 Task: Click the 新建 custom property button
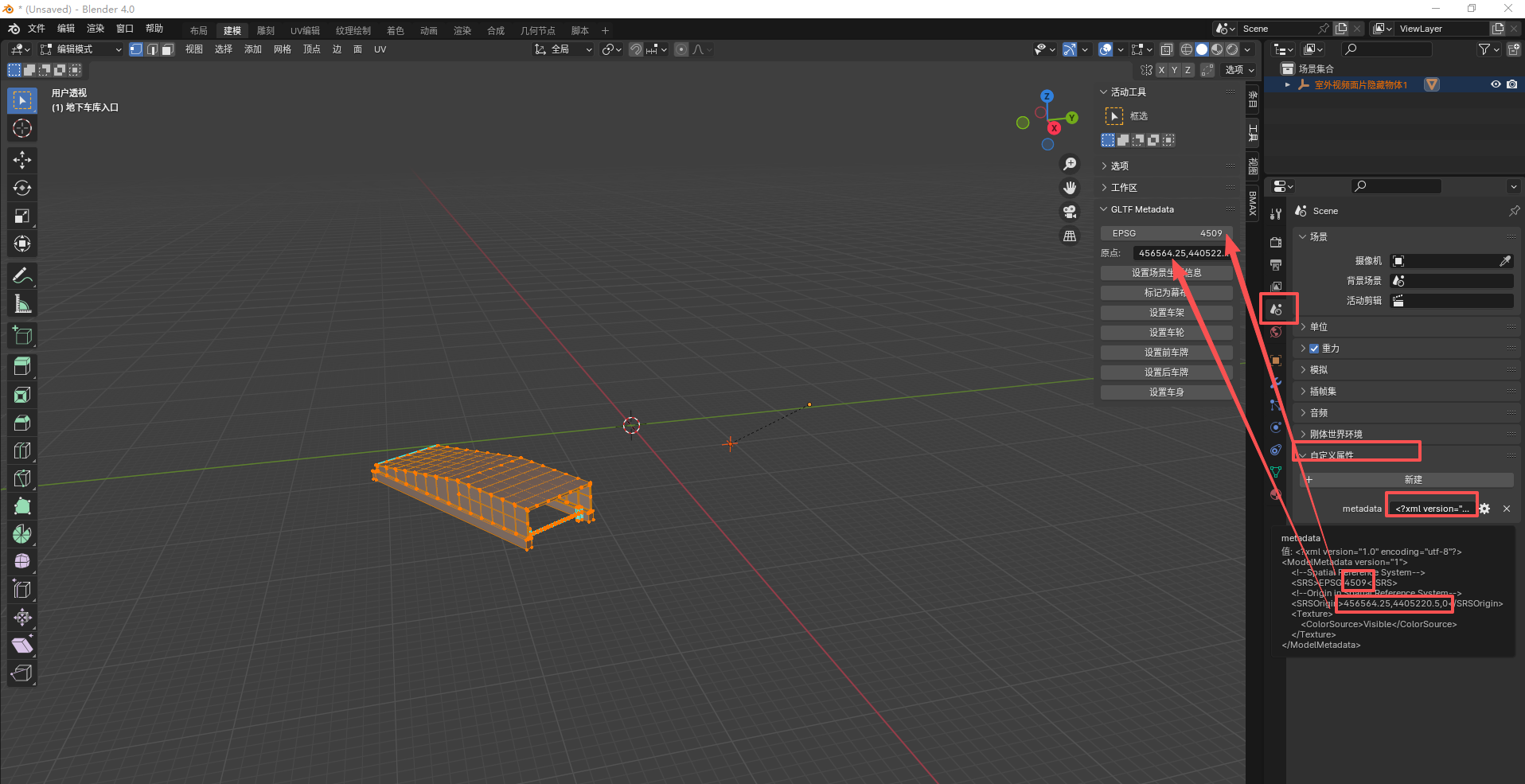tap(1412, 480)
